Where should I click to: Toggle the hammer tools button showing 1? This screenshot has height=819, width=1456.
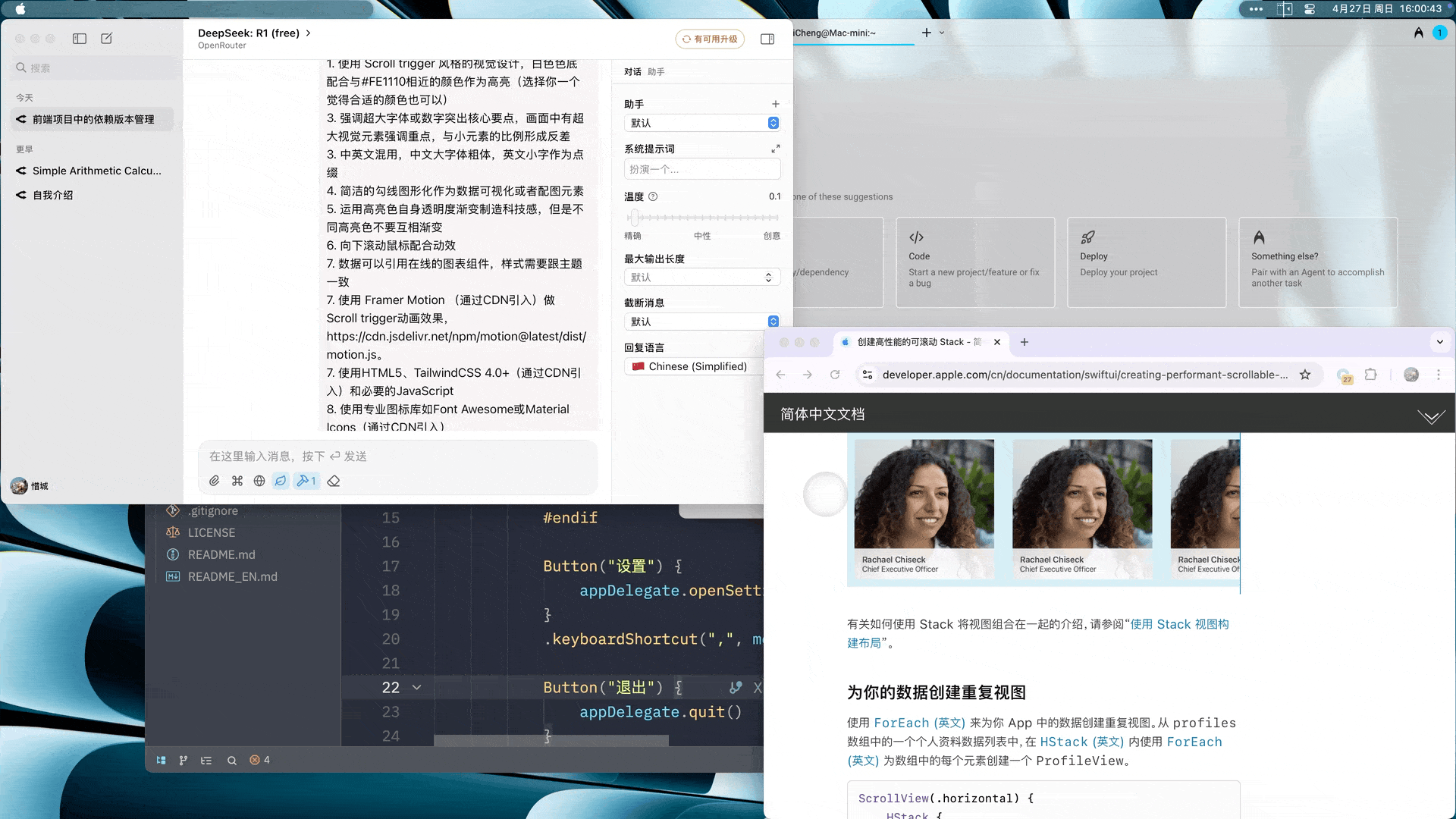pyautogui.click(x=306, y=481)
